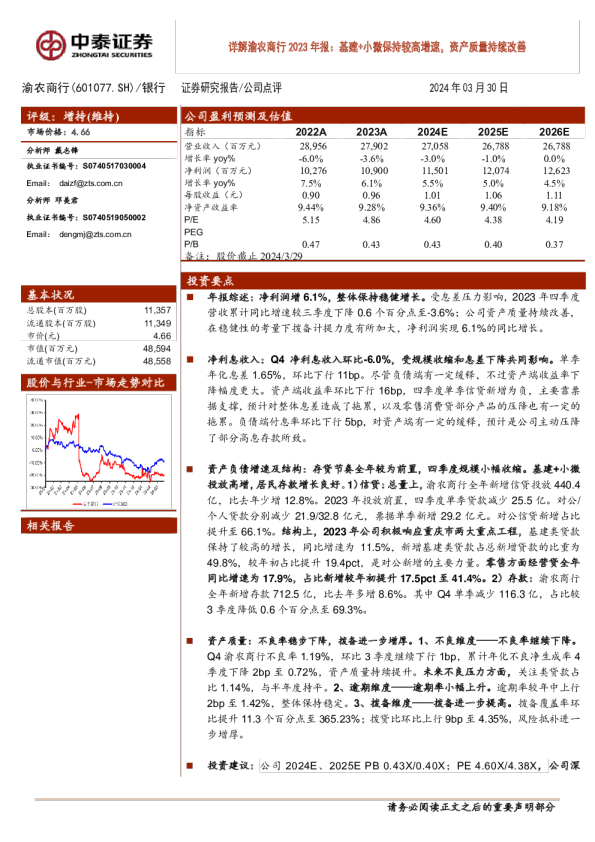
Task: Click the 股价与行业-市场走势对比 header
Action: pyautogui.click(x=99, y=382)
